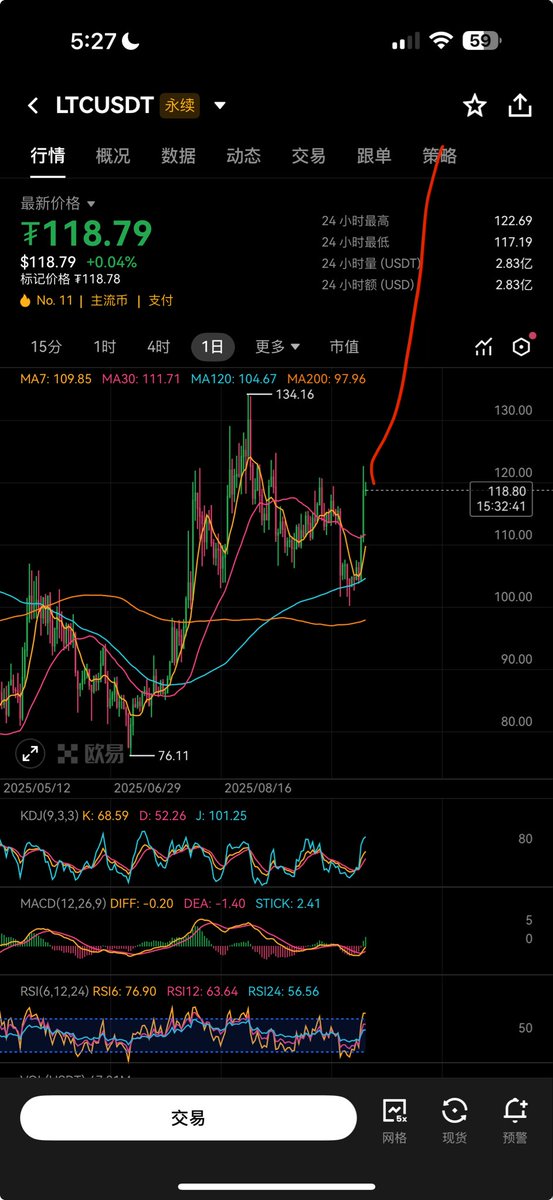Tap the RSI(6,12,24) indicator label

click(x=53, y=992)
